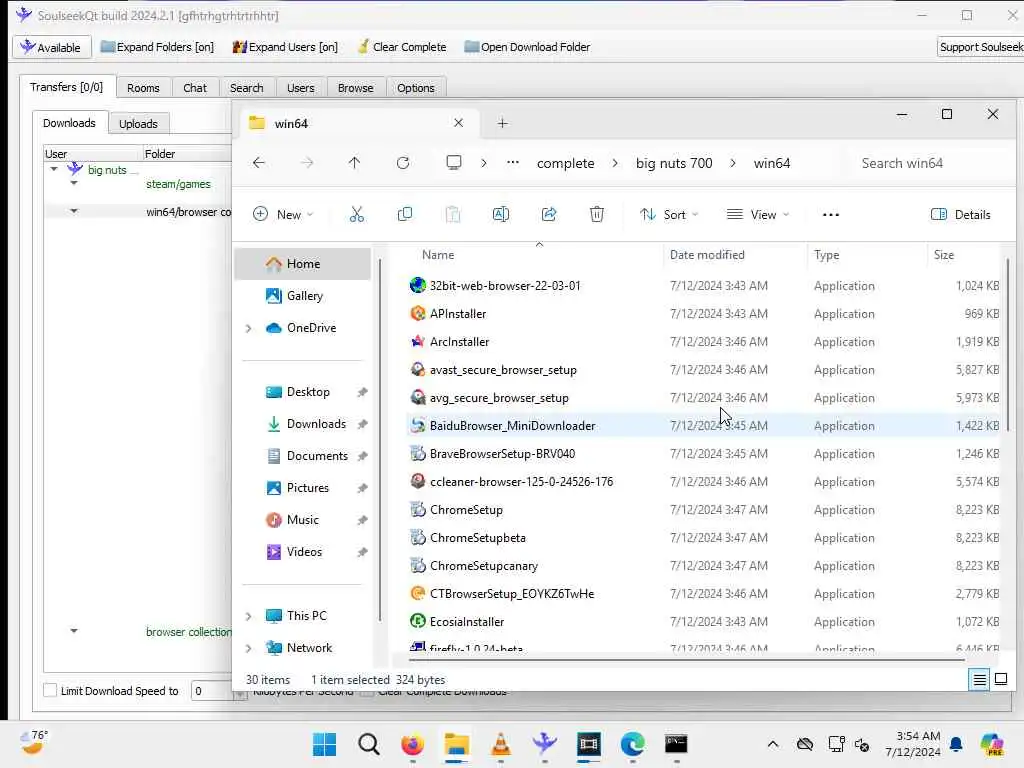Switch to large thumbnails view icon
The width and height of the screenshot is (1024, 768).
click(x=1000, y=679)
